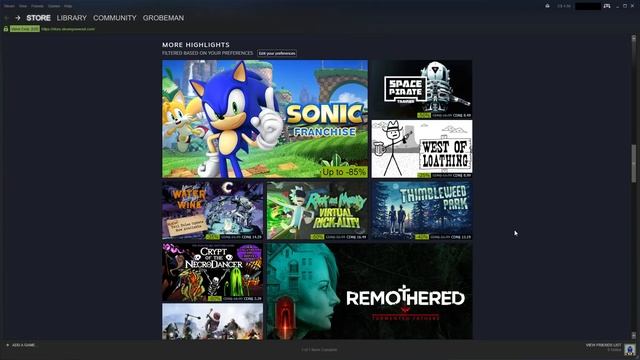
Task: Open the STORE tab
Action: tap(38, 18)
